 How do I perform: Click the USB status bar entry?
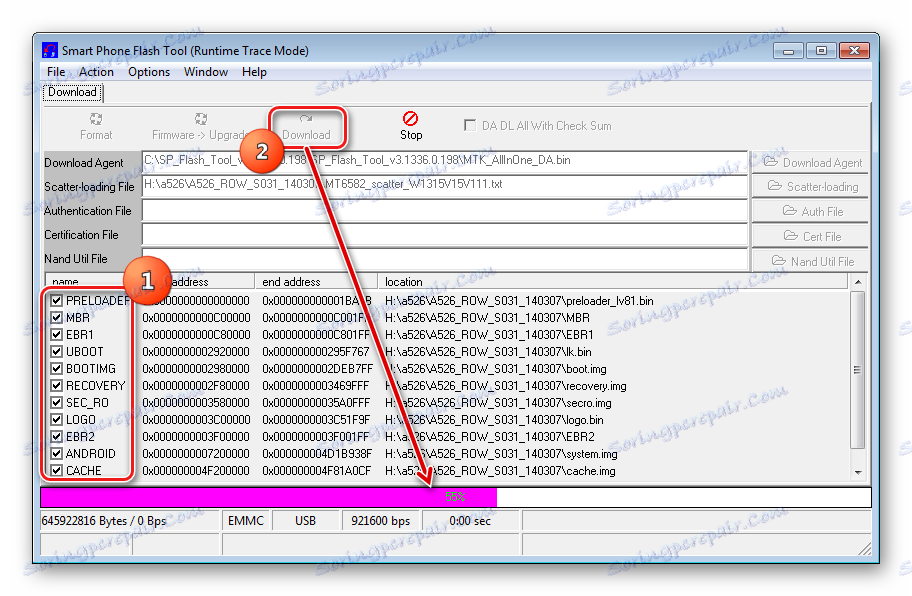coord(305,521)
